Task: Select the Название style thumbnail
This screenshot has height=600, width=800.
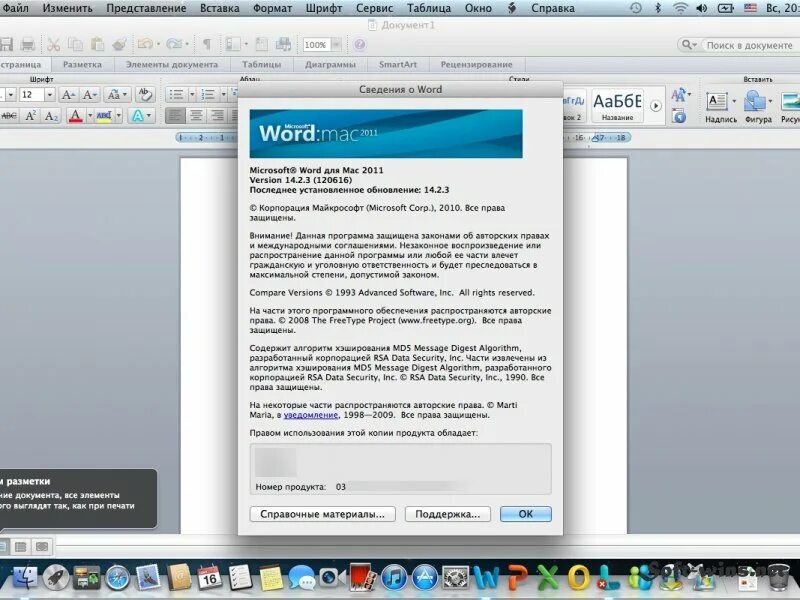Action: (x=617, y=106)
